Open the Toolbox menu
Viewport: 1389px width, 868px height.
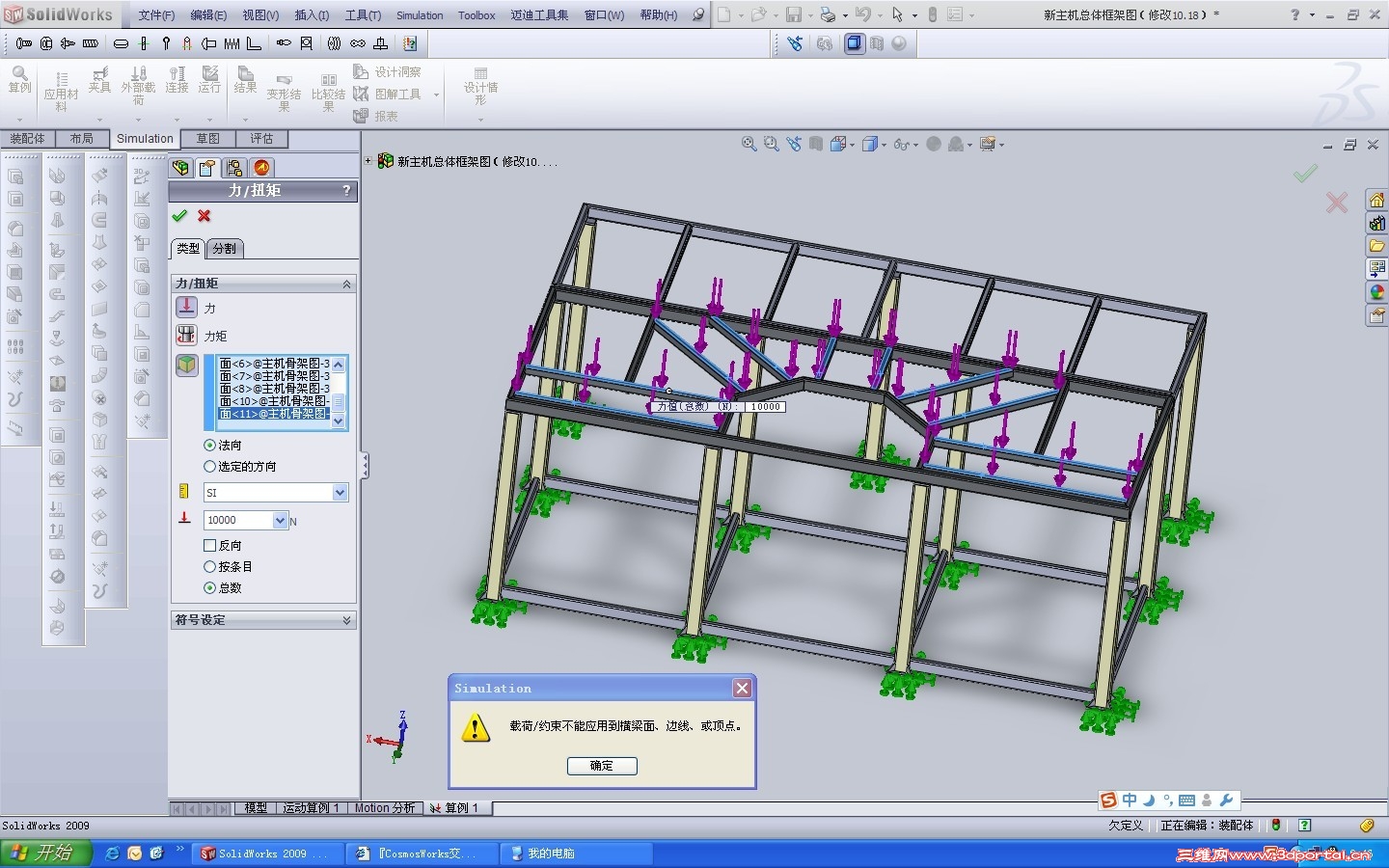(x=477, y=15)
